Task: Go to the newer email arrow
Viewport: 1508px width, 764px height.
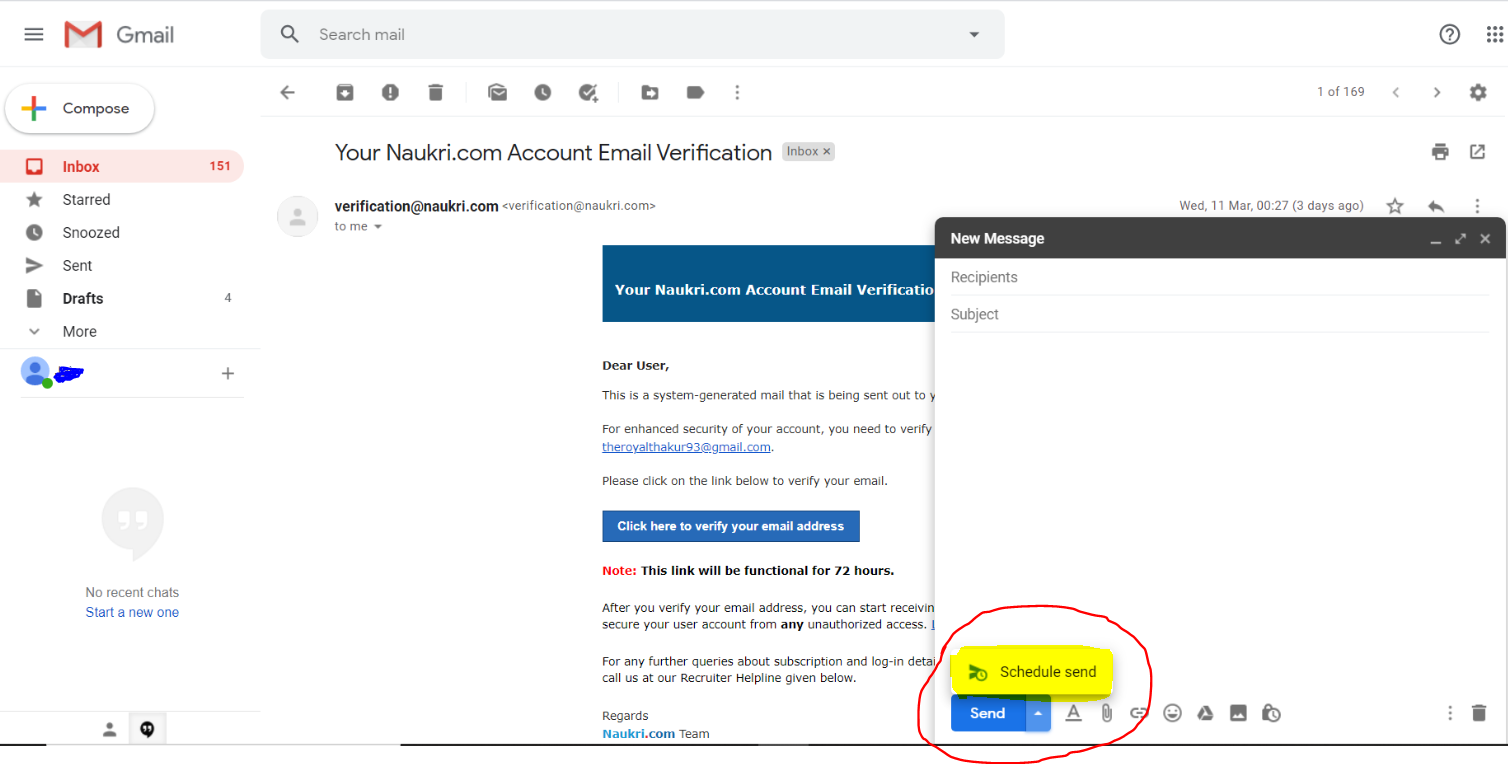Action: tap(1396, 92)
